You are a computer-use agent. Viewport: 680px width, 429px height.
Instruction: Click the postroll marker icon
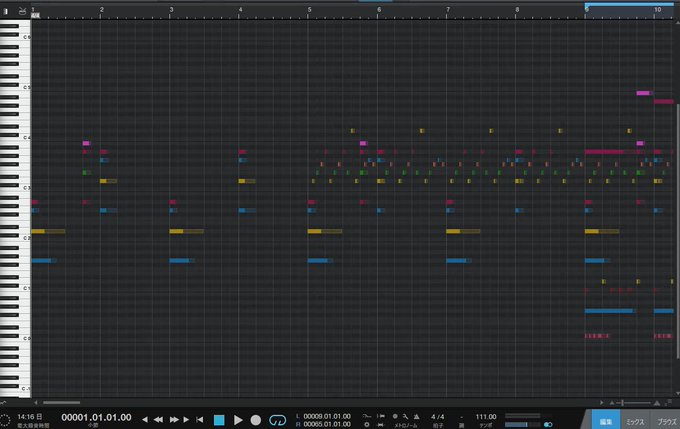pyautogui.click(x=381, y=424)
